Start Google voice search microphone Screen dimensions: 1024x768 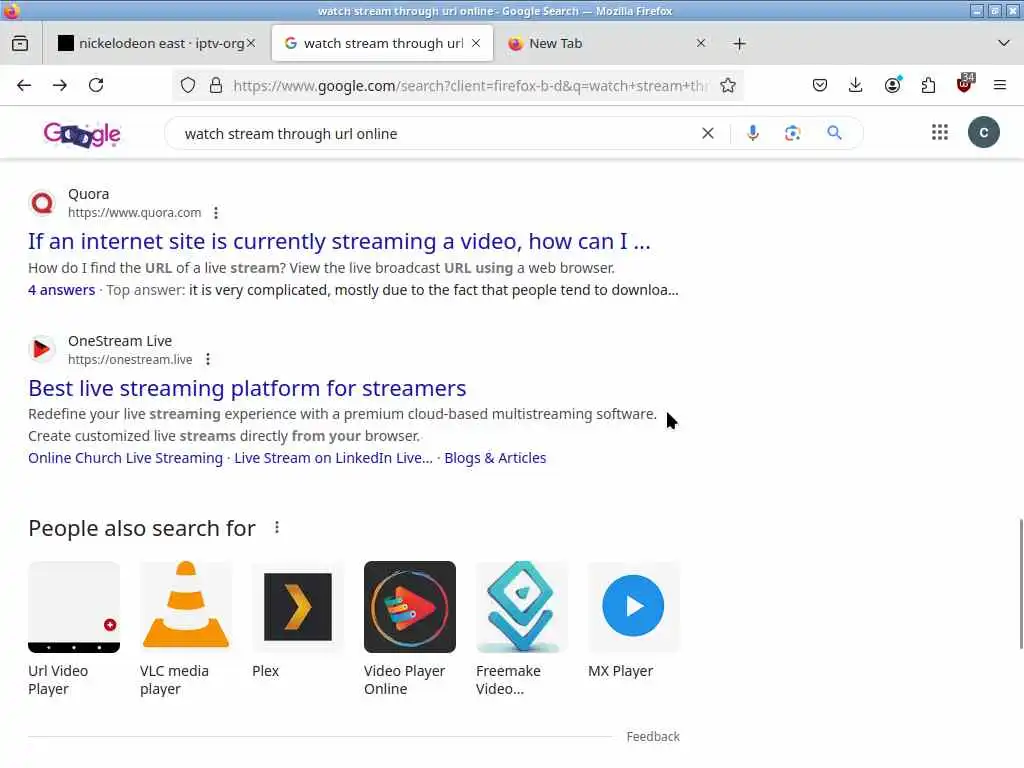point(752,134)
